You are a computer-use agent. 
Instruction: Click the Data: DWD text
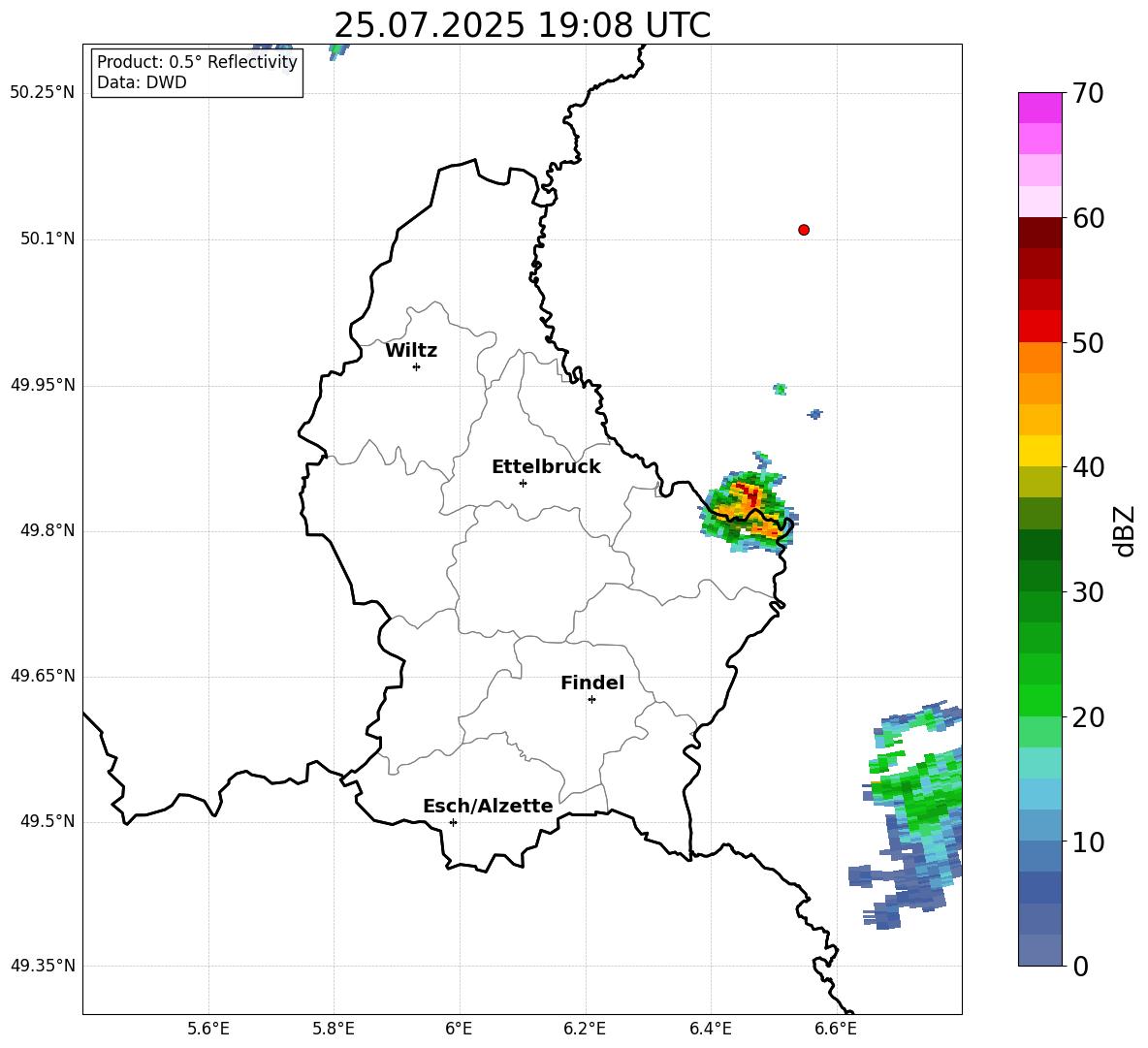(x=142, y=82)
